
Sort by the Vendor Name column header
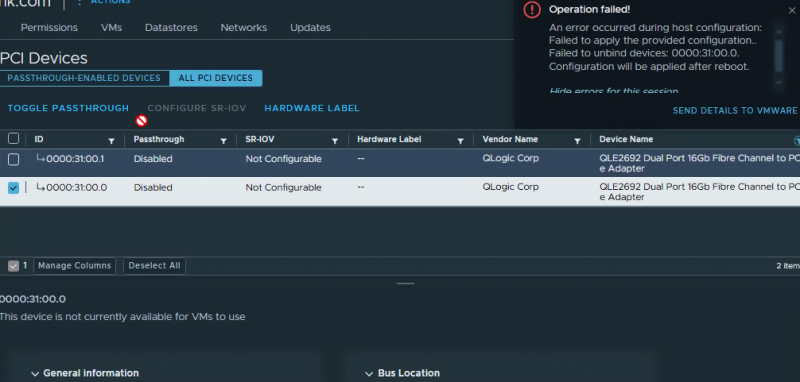(510, 139)
